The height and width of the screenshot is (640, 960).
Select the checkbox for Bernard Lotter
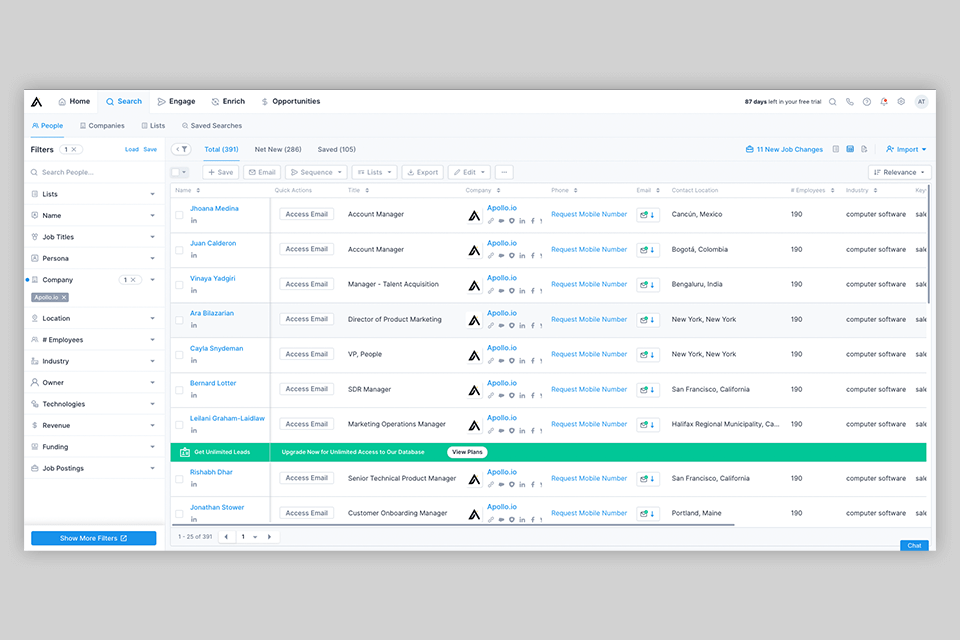(179, 390)
